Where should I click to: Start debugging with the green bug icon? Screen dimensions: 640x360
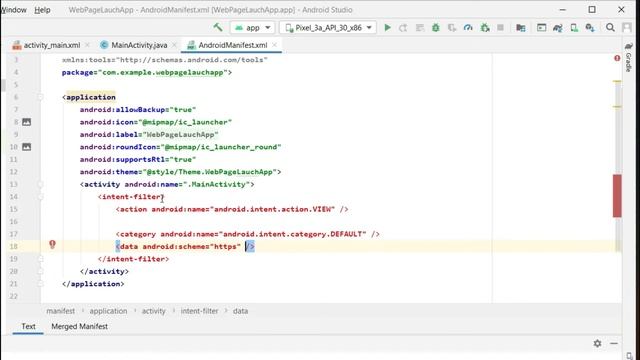(x=436, y=28)
